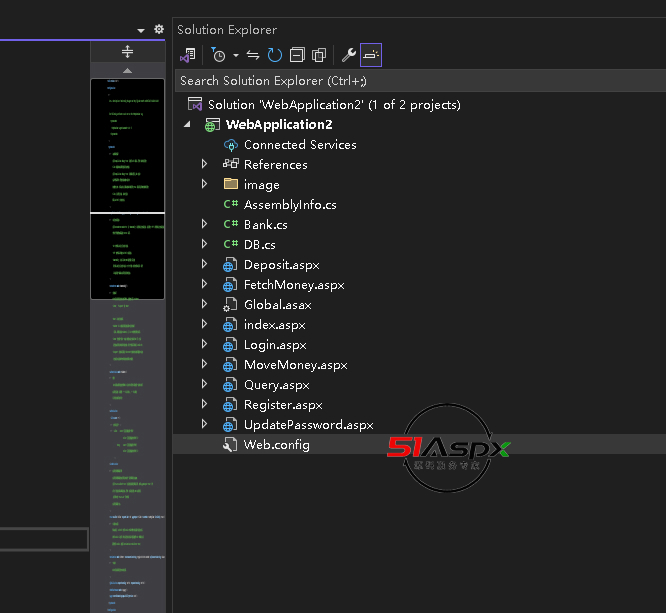Select the Solution 'WebApplication2' node
Viewport: 666px width, 613px height.
click(334, 105)
